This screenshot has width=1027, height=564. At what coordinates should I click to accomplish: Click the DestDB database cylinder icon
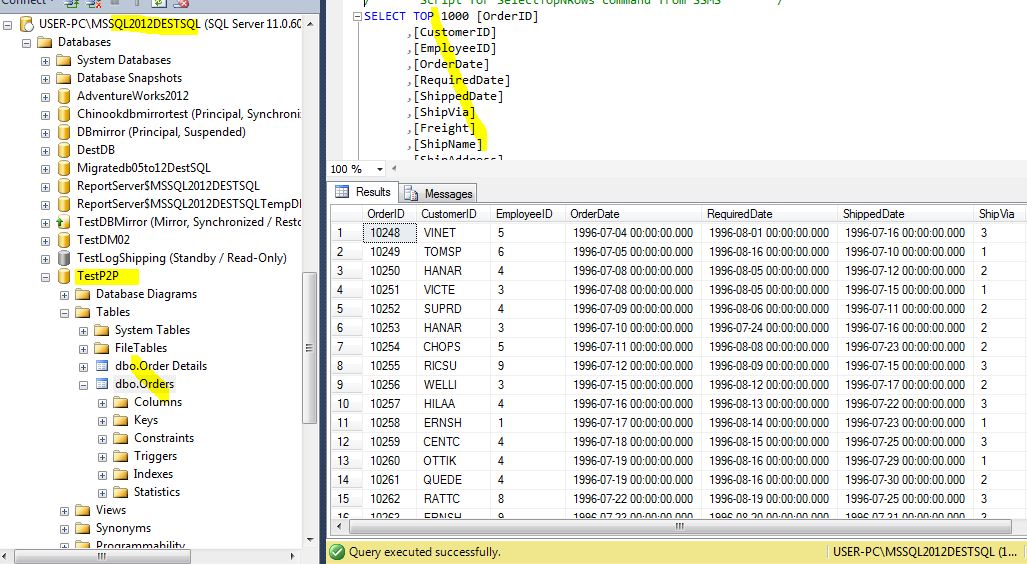pyautogui.click(x=64, y=150)
